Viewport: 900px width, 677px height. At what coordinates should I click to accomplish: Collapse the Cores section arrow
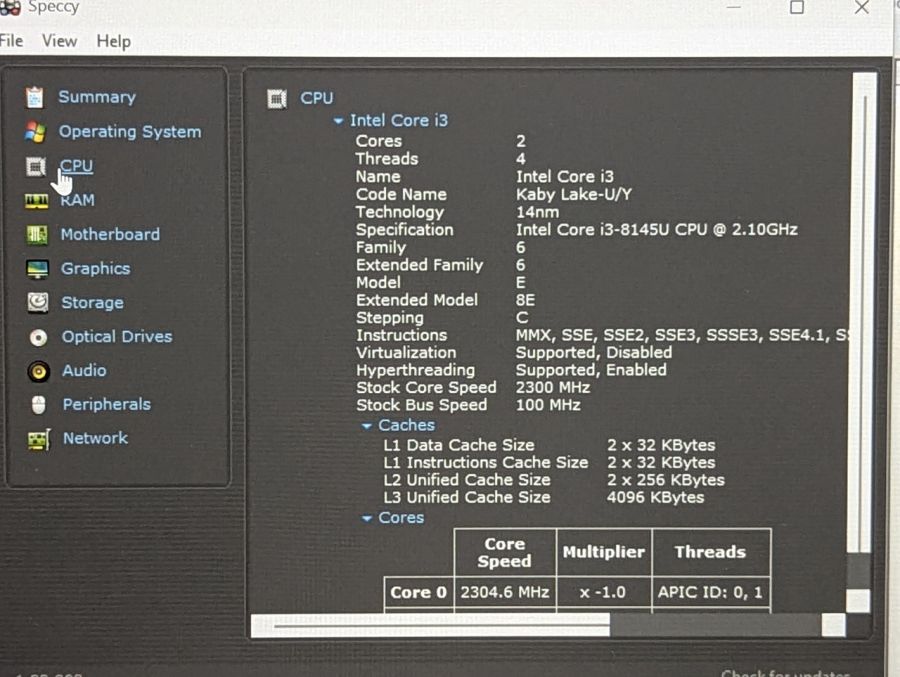367,519
